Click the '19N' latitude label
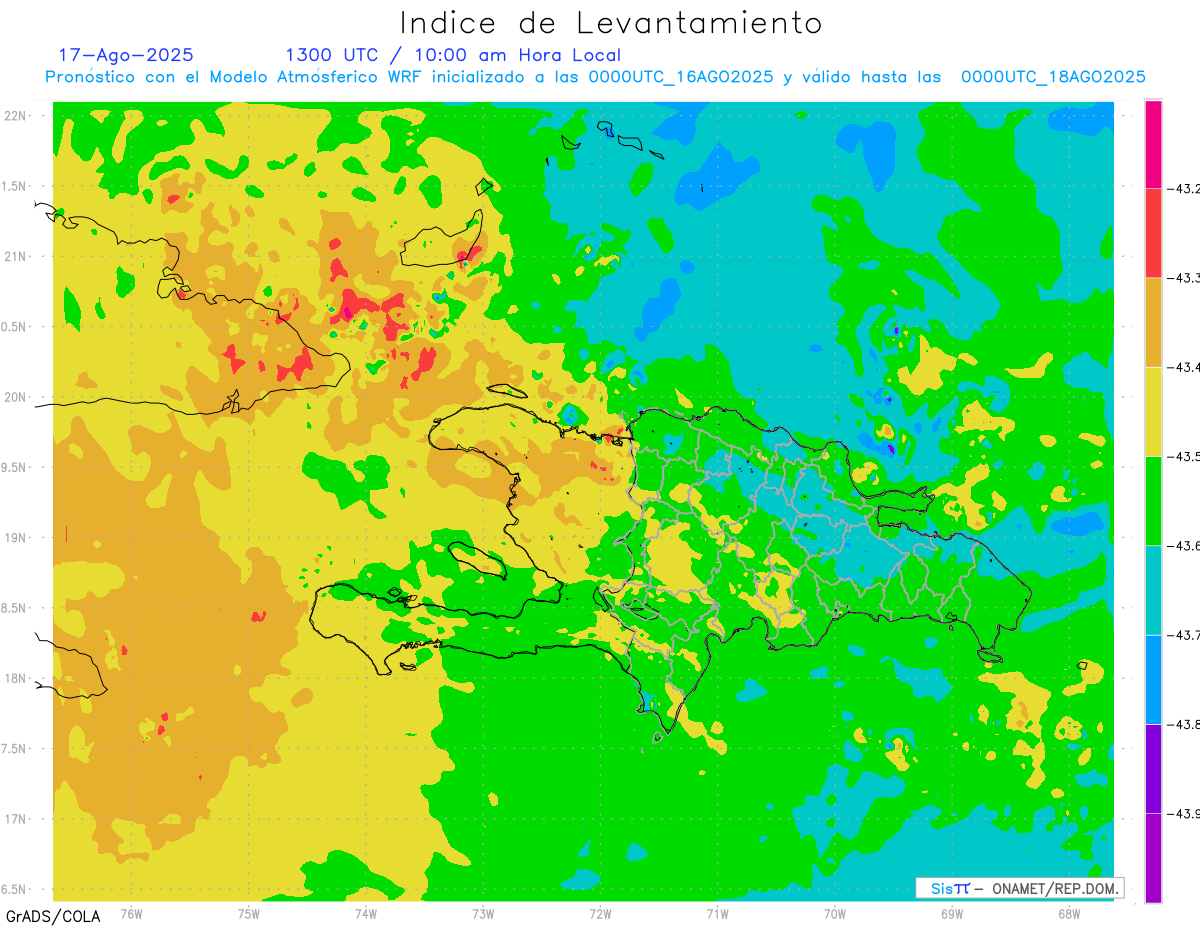This screenshot has width=1200, height=927. [17, 537]
